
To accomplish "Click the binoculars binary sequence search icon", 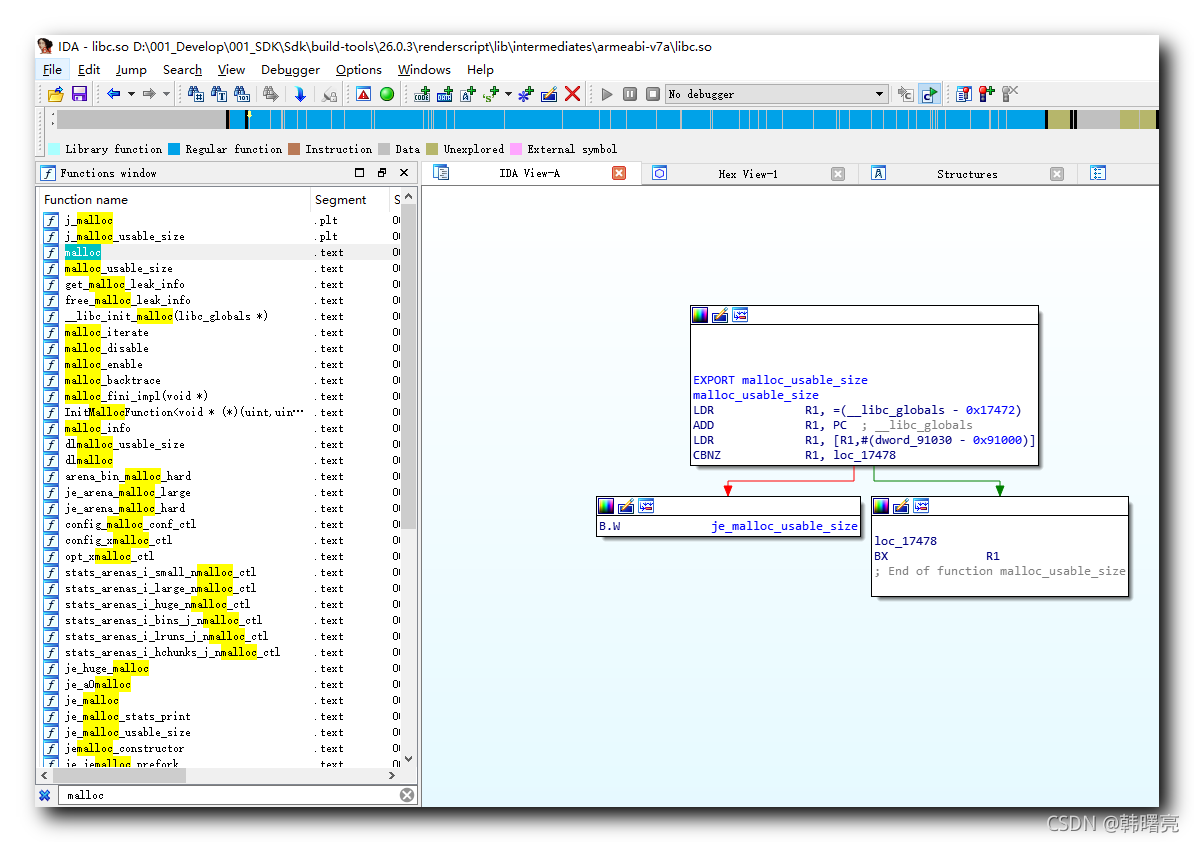I will click(242, 94).
